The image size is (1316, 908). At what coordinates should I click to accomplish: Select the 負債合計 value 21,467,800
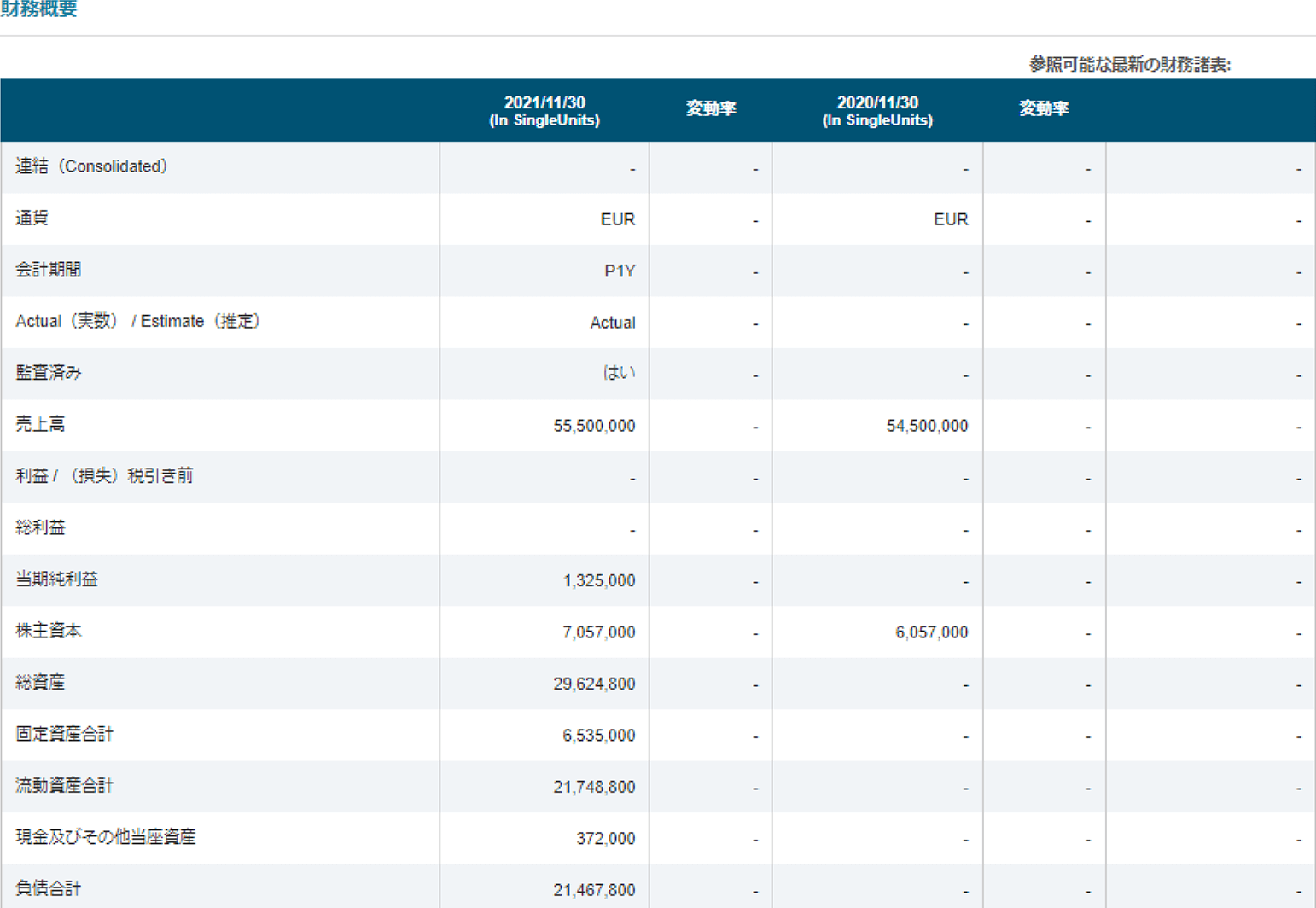[594, 890]
